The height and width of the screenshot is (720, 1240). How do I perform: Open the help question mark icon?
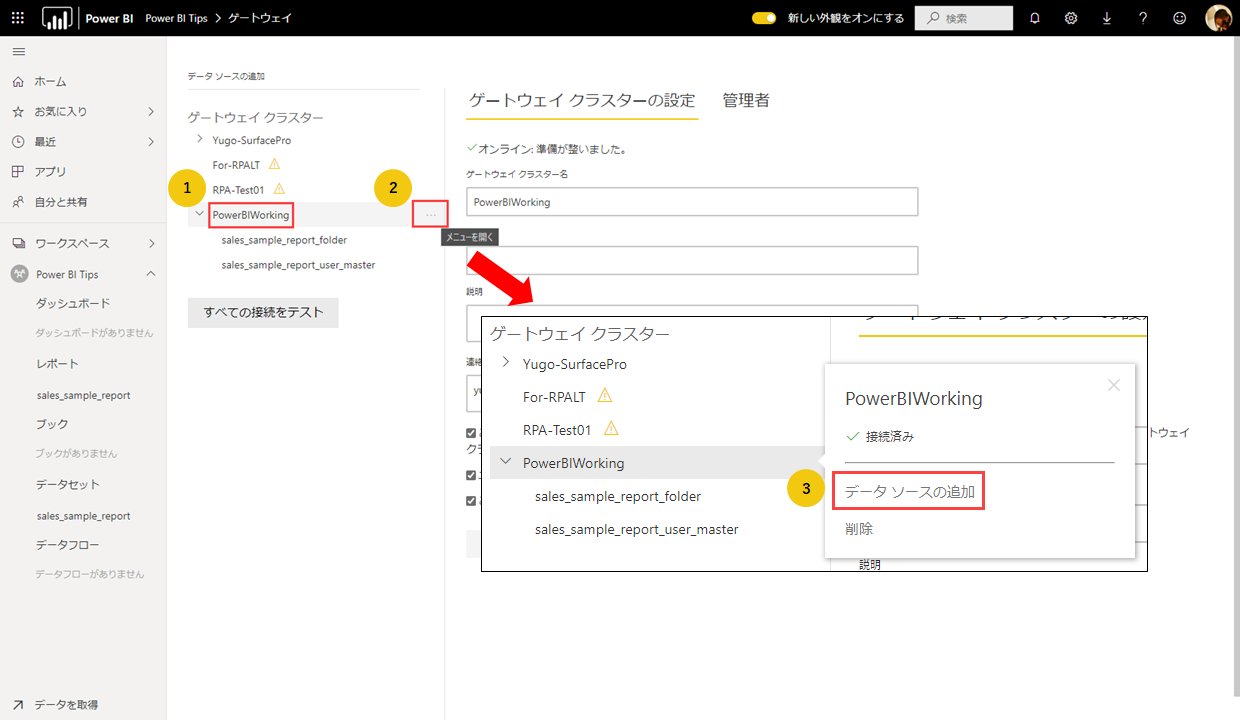coord(1143,18)
